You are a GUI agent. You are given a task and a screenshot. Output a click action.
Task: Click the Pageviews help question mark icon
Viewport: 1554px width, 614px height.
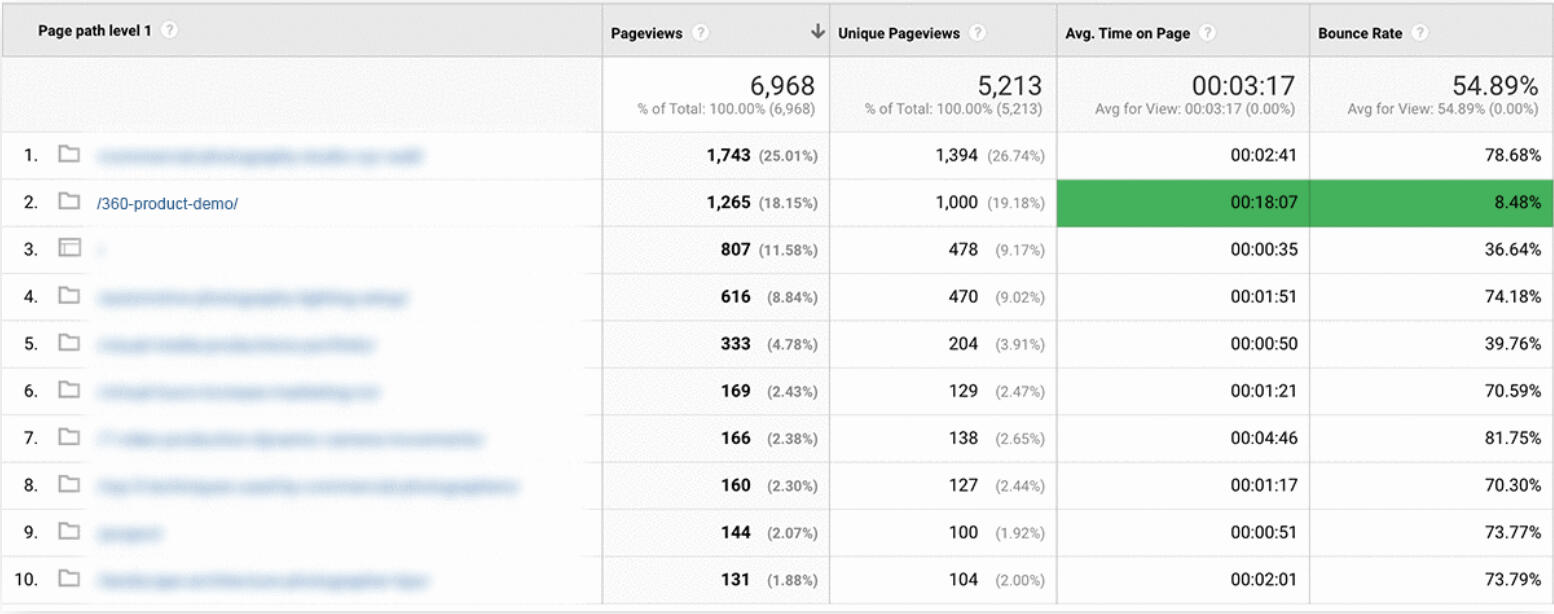click(x=701, y=33)
